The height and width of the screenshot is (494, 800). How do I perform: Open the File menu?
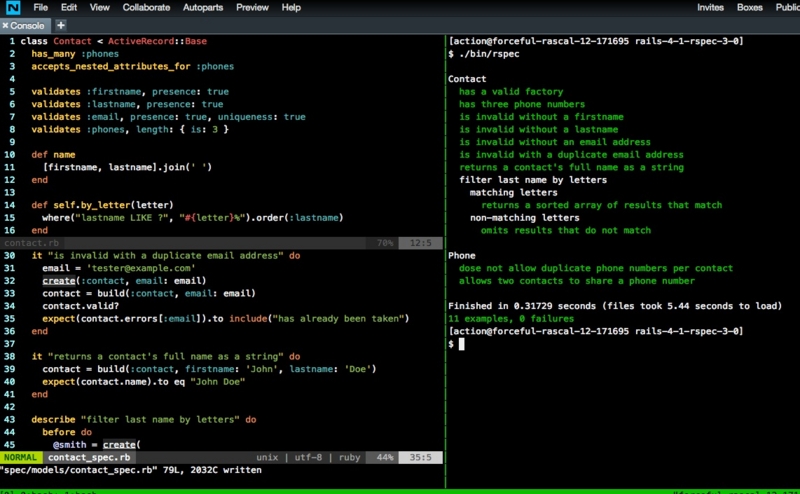[x=40, y=7]
